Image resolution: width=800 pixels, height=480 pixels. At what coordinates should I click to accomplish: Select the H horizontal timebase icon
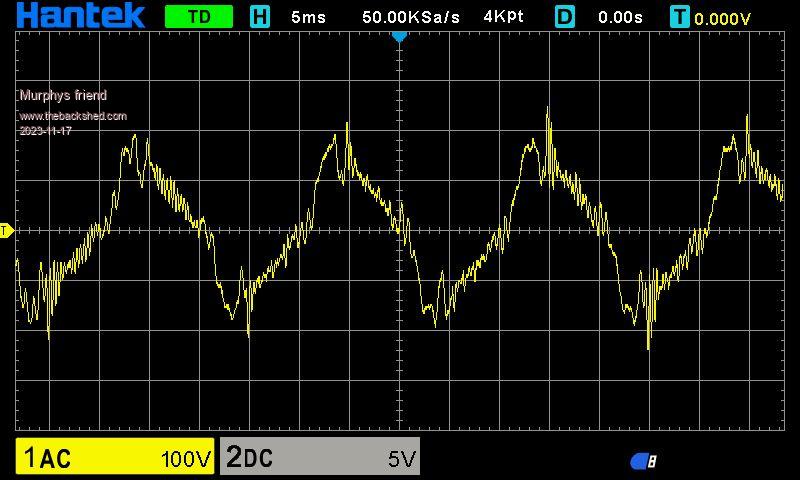(260, 17)
